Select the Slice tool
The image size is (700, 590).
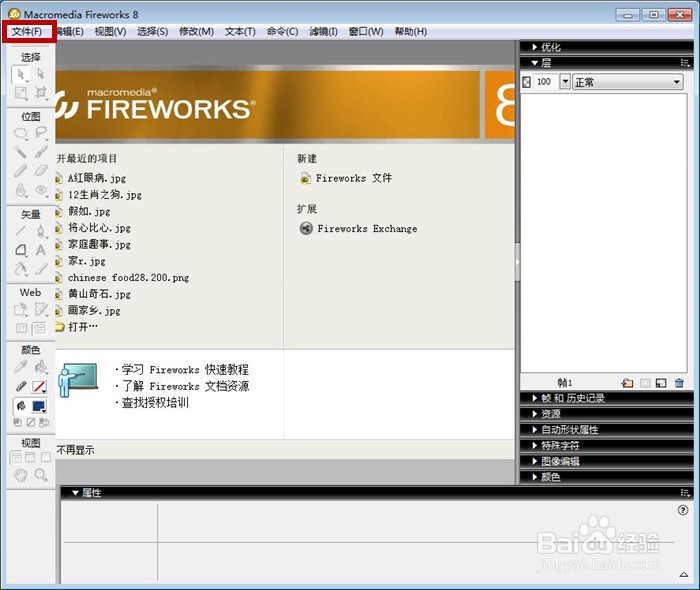coord(41,309)
